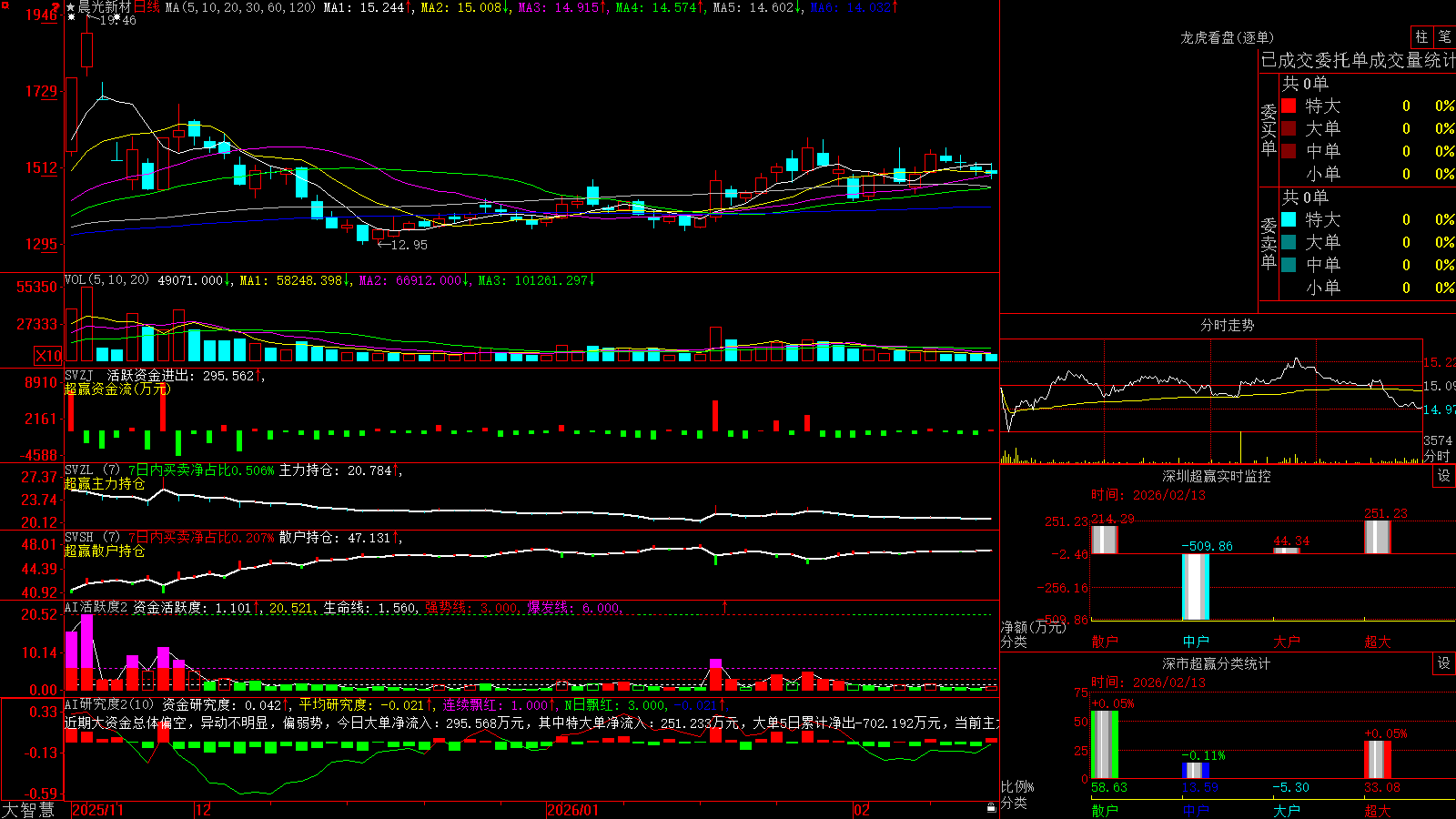This screenshot has width=1456, height=819.
Task: Click the SVSH (7) indicator name
Action: tap(92, 537)
